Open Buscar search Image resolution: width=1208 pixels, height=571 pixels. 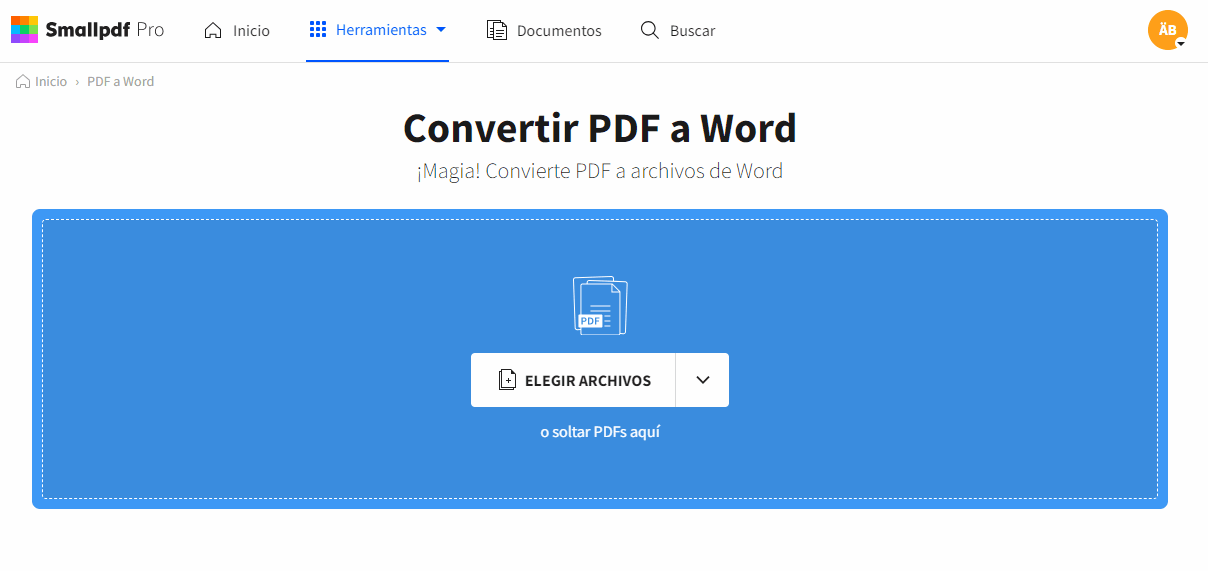(677, 30)
